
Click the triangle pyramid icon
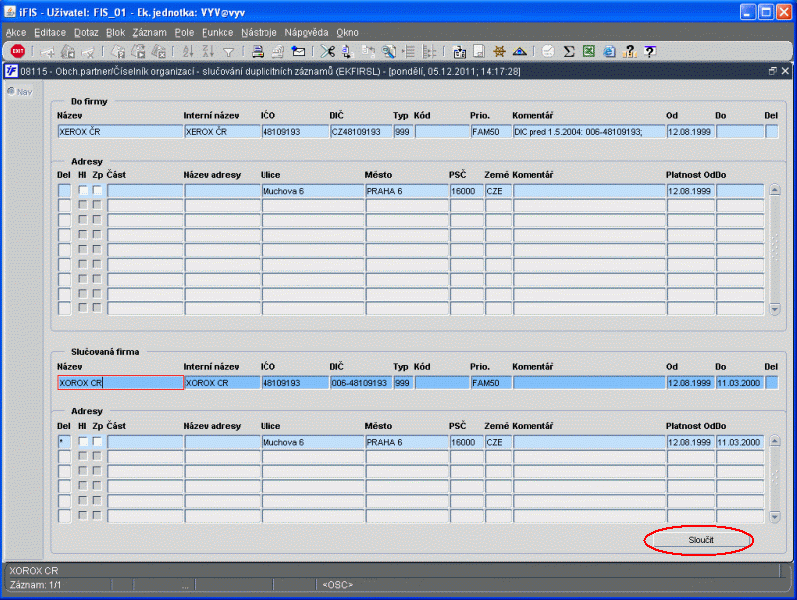tap(519, 51)
